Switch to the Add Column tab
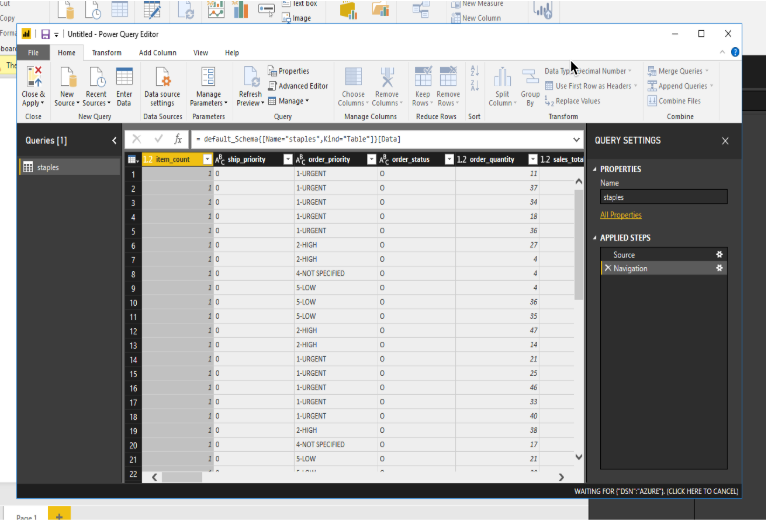This screenshot has height=522, width=767. pos(158,53)
